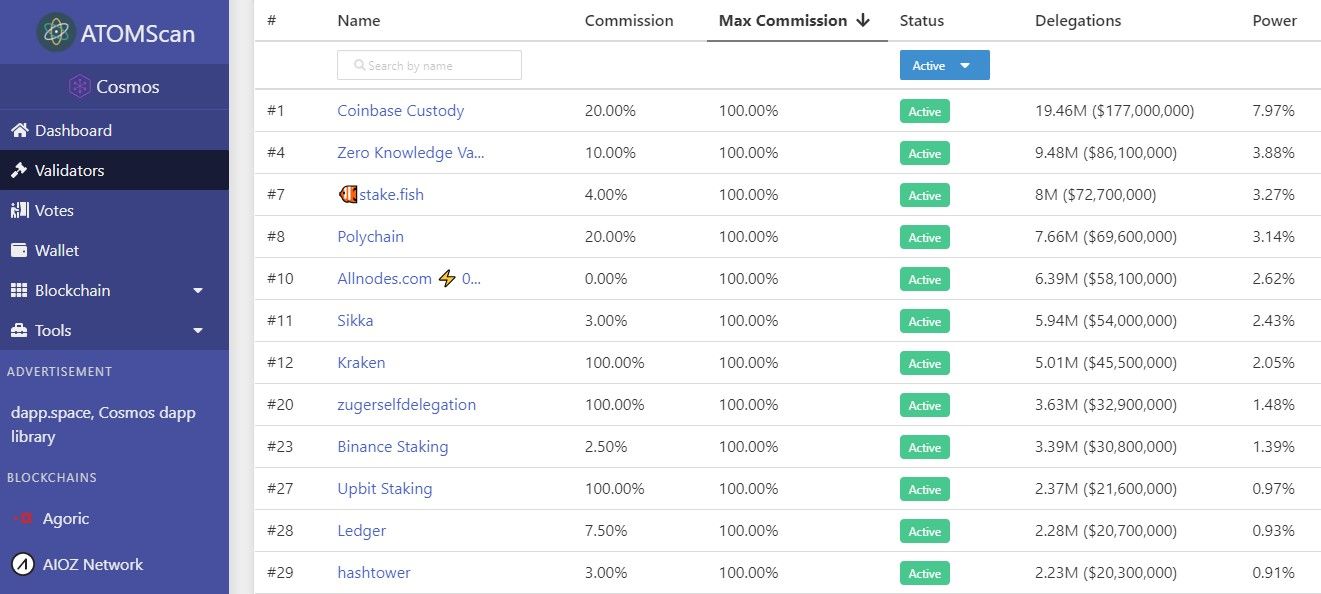Click the Cosmos network icon
Screen dimensions: 1321x594
pyautogui.click(x=79, y=87)
